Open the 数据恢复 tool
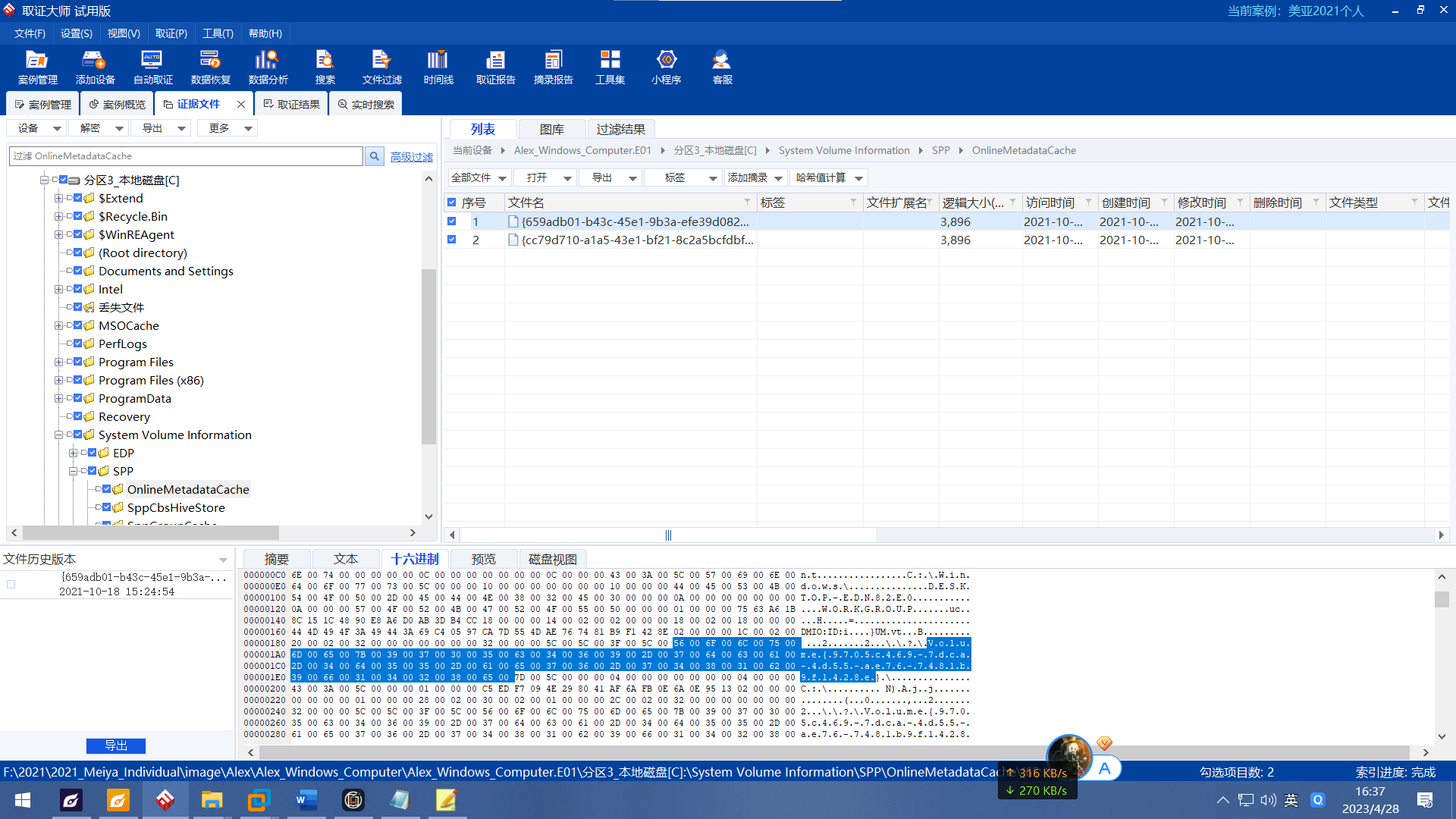This screenshot has width=1456, height=819. pyautogui.click(x=210, y=67)
